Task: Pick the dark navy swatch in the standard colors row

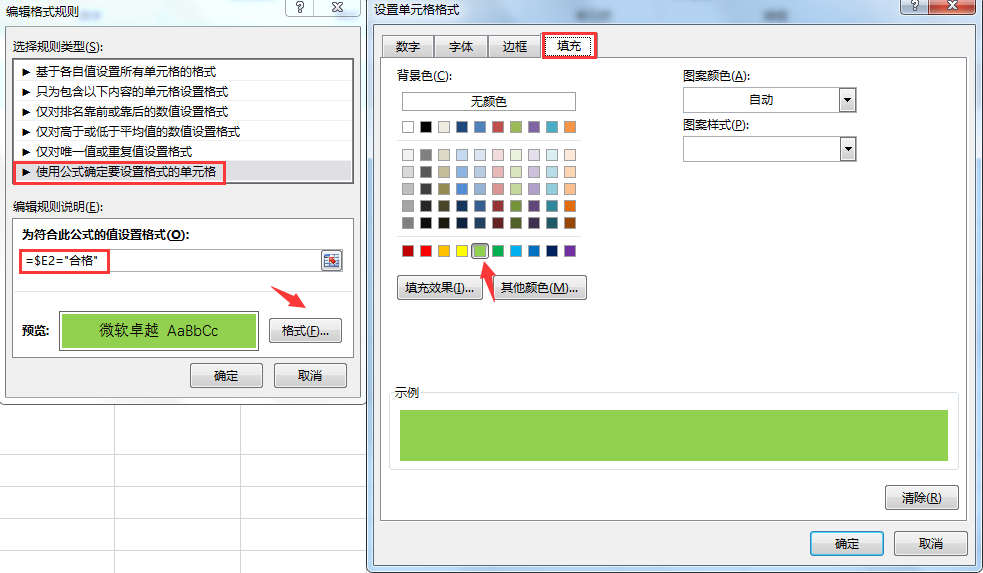Action: coord(552,251)
